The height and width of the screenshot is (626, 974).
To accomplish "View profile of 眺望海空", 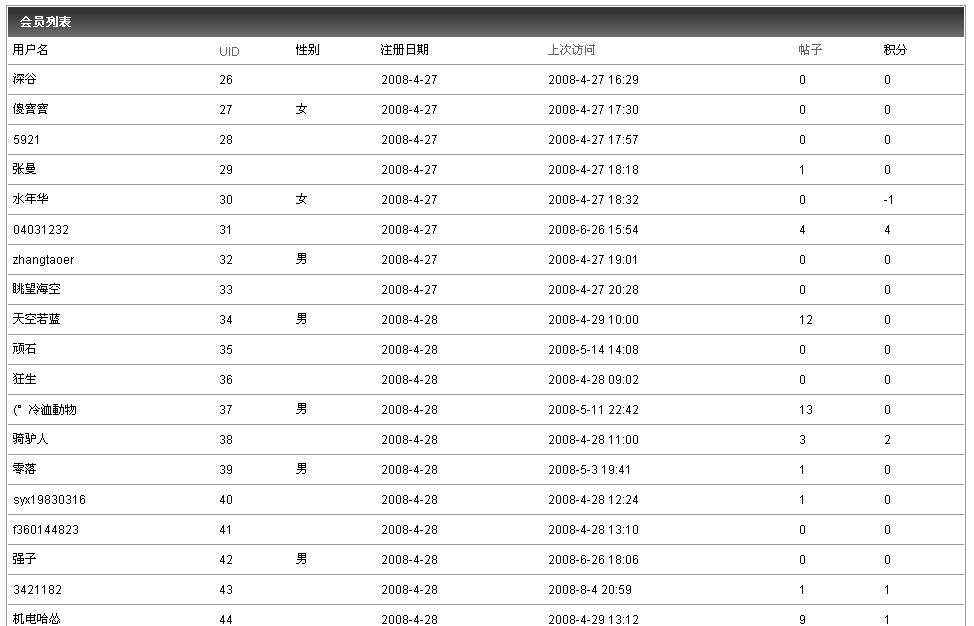I will [36, 290].
